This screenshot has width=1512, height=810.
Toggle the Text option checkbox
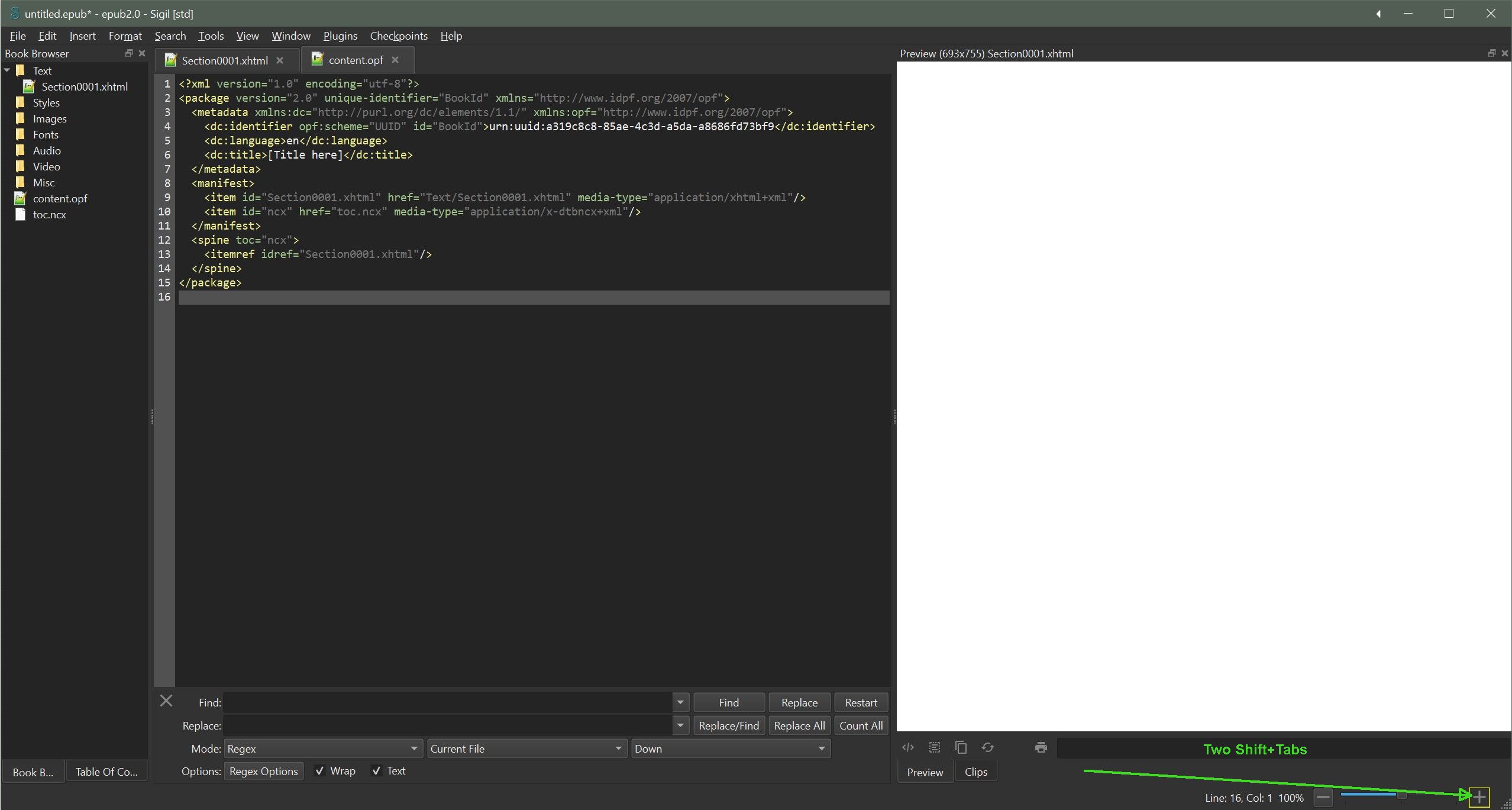point(376,771)
